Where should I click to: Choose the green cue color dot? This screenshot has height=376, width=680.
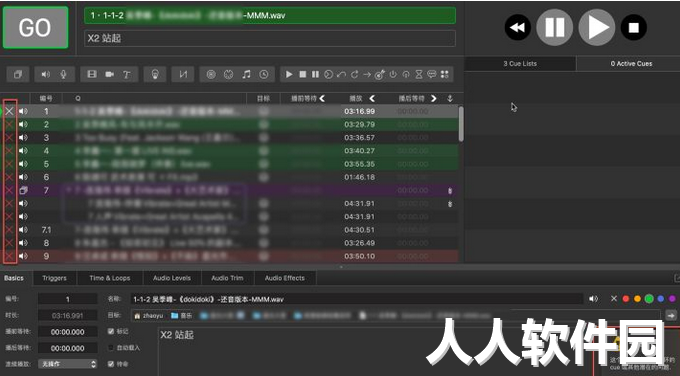coord(649,298)
